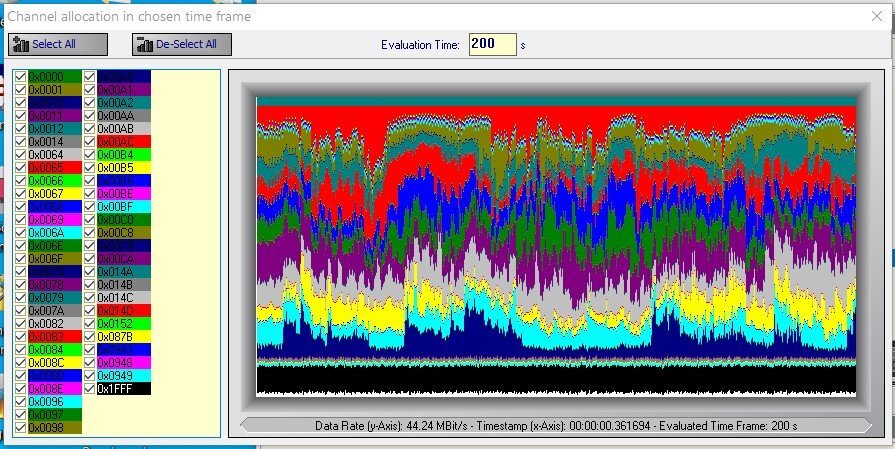Close the Channel allocation window

pyautogui.click(x=877, y=16)
